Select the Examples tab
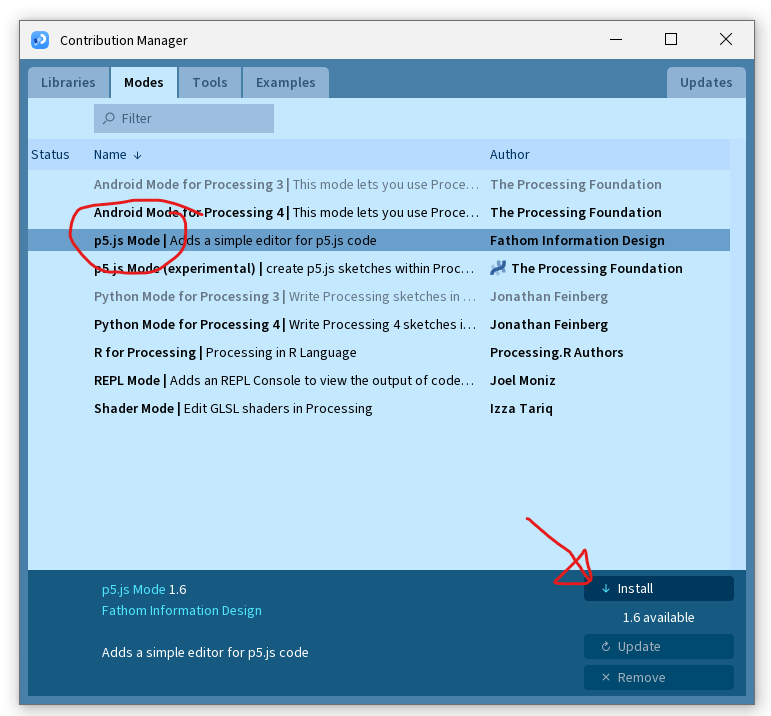 (x=285, y=83)
